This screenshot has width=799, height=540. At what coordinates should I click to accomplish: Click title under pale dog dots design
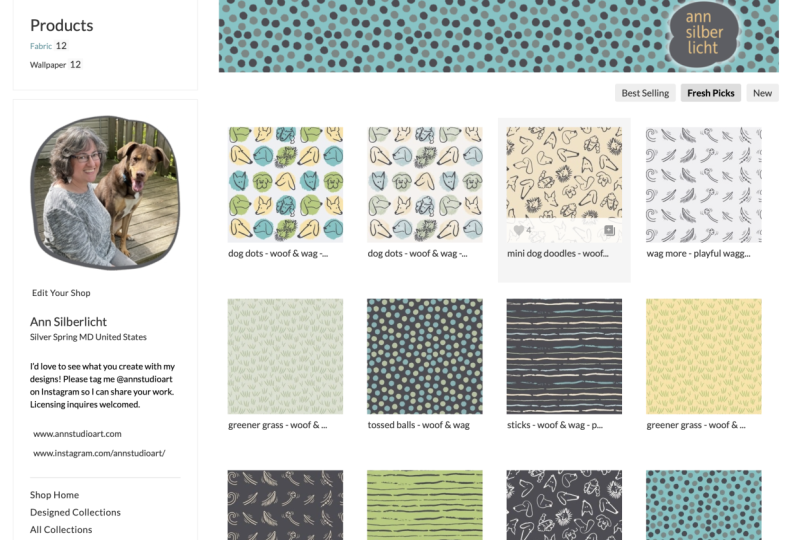417,253
